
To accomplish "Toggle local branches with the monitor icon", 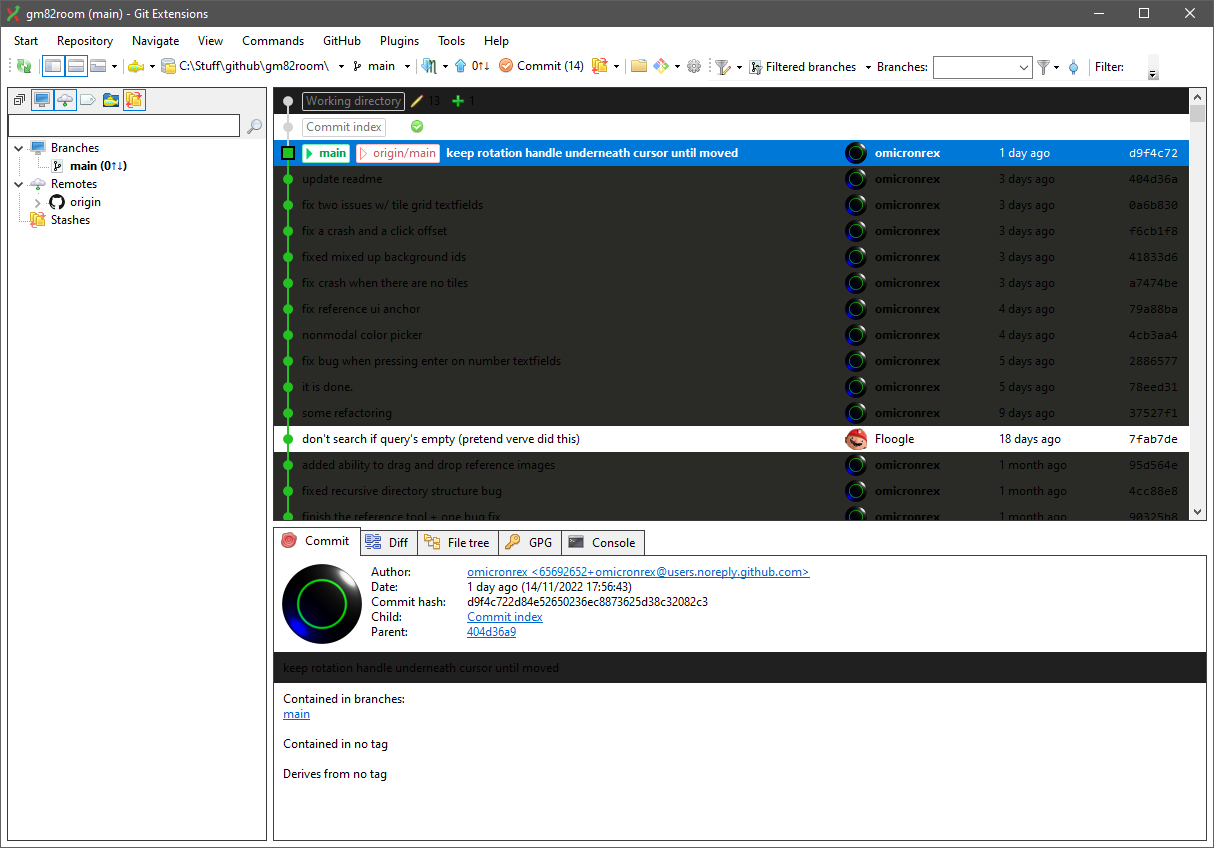I will 41,100.
